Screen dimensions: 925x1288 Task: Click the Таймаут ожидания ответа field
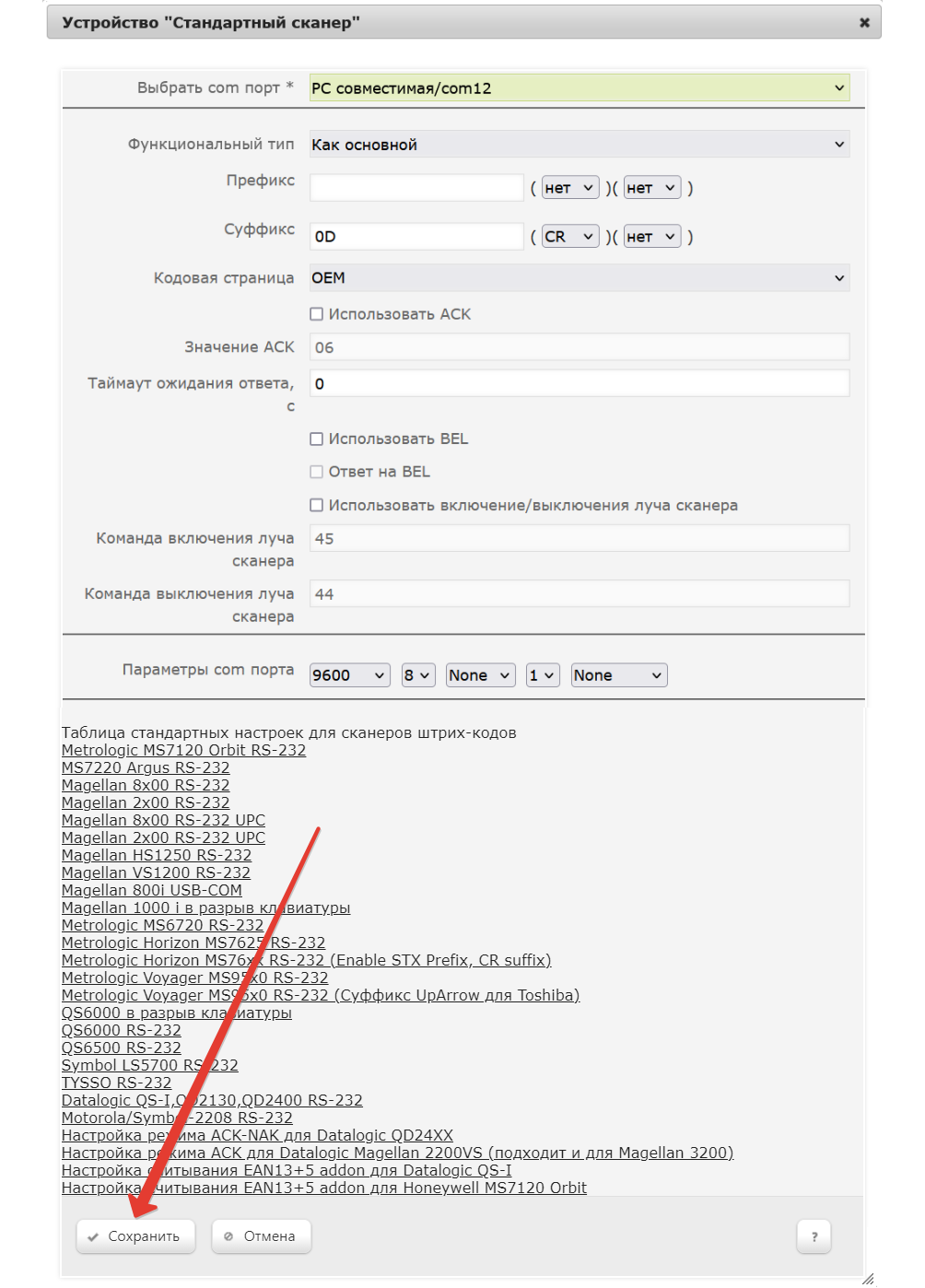580,383
